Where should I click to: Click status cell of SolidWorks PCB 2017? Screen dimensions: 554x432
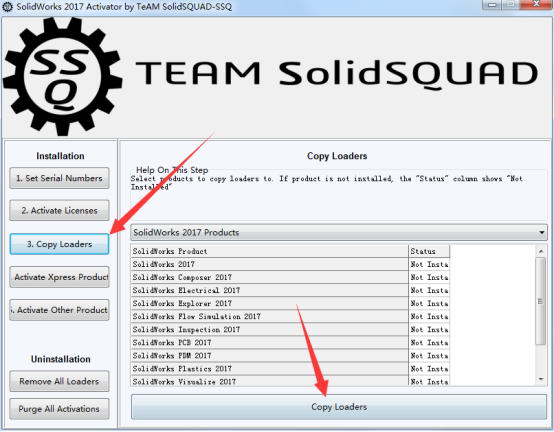429,343
